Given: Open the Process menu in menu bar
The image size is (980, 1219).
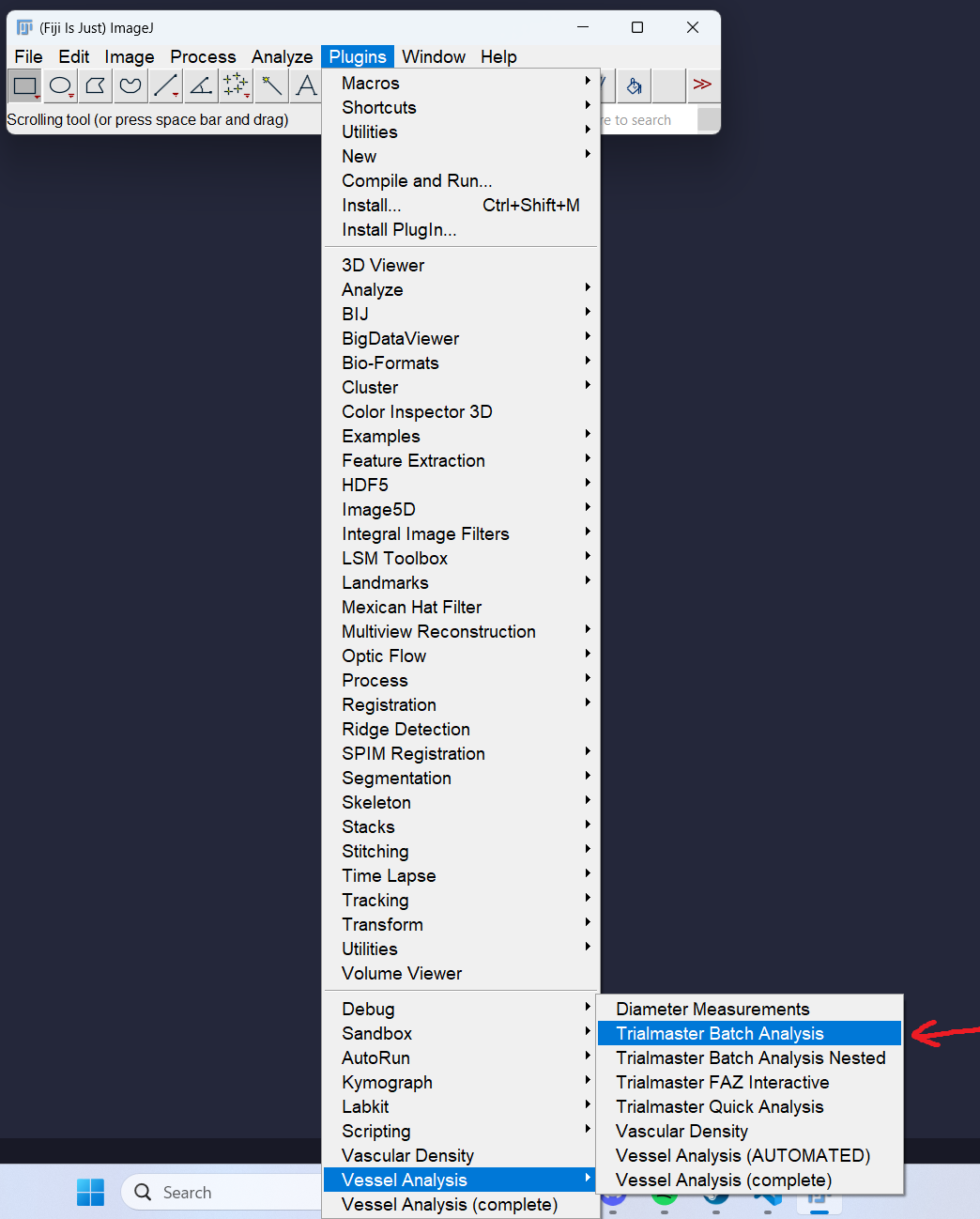Looking at the screenshot, I should [x=203, y=57].
